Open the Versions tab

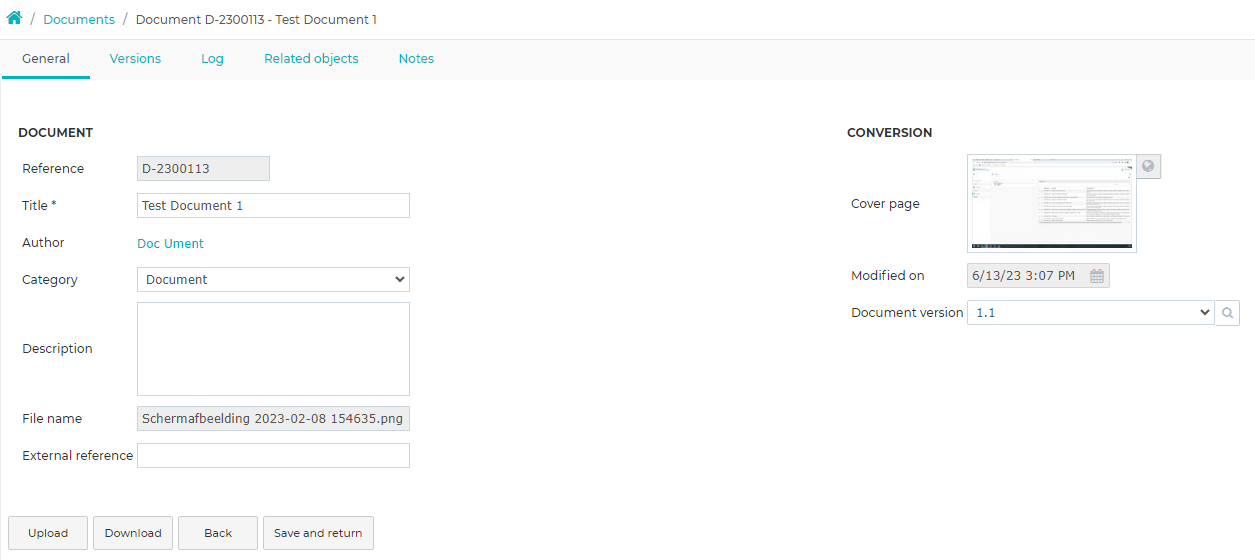tap(135, 59)
